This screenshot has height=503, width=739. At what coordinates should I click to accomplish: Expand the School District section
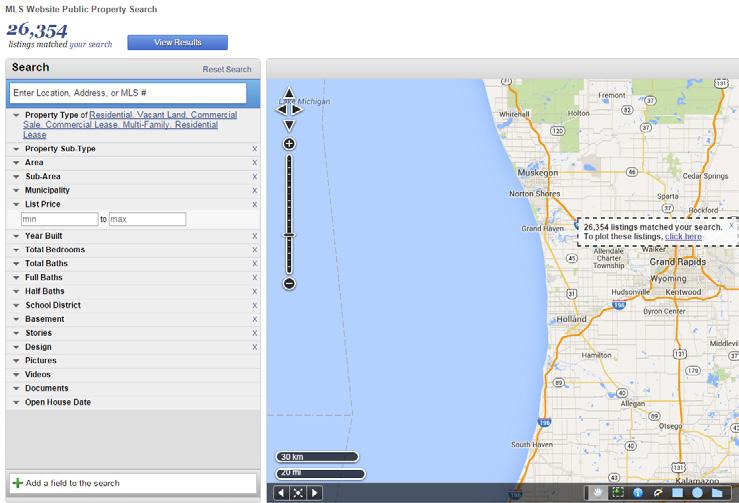click(x=16, y=305)
